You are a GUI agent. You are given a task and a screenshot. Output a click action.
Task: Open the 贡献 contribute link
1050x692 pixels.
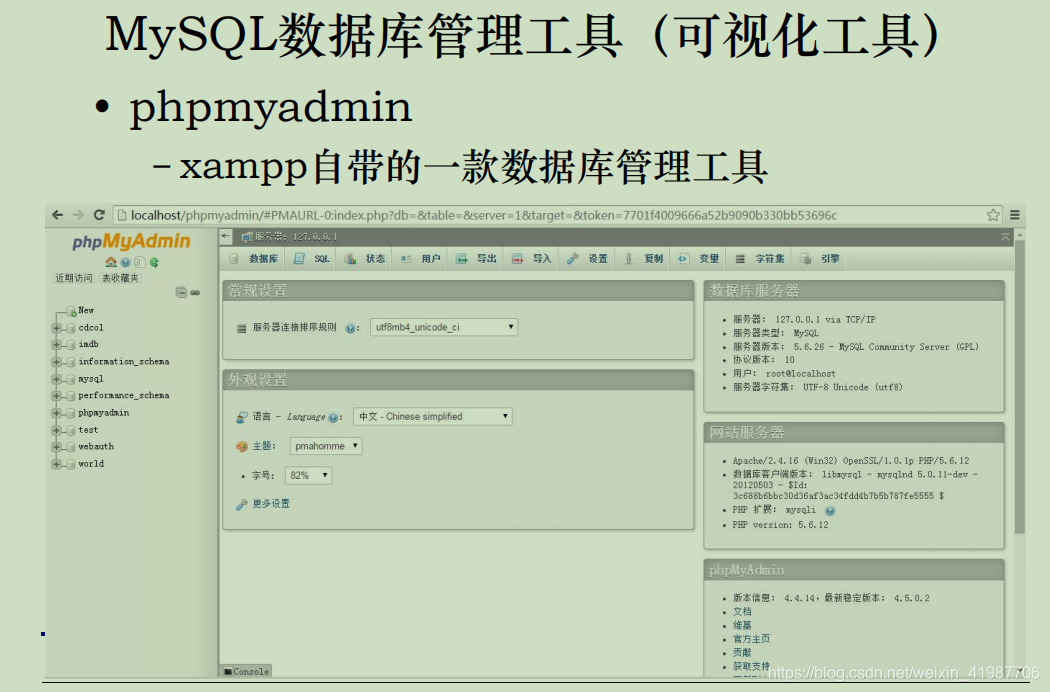(742, 652)
